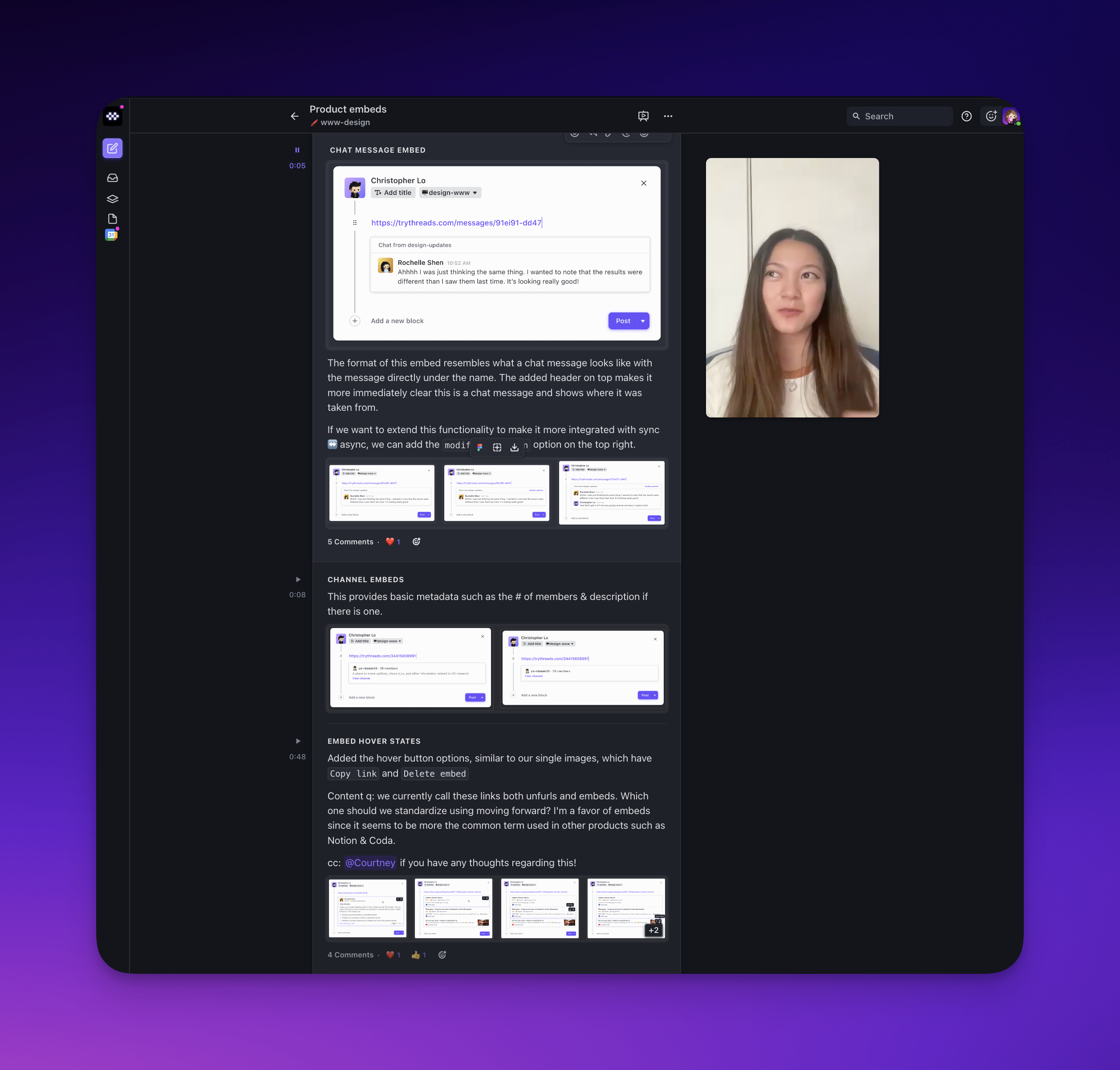
Task: Click into the Search field
Action: point(900,116)
